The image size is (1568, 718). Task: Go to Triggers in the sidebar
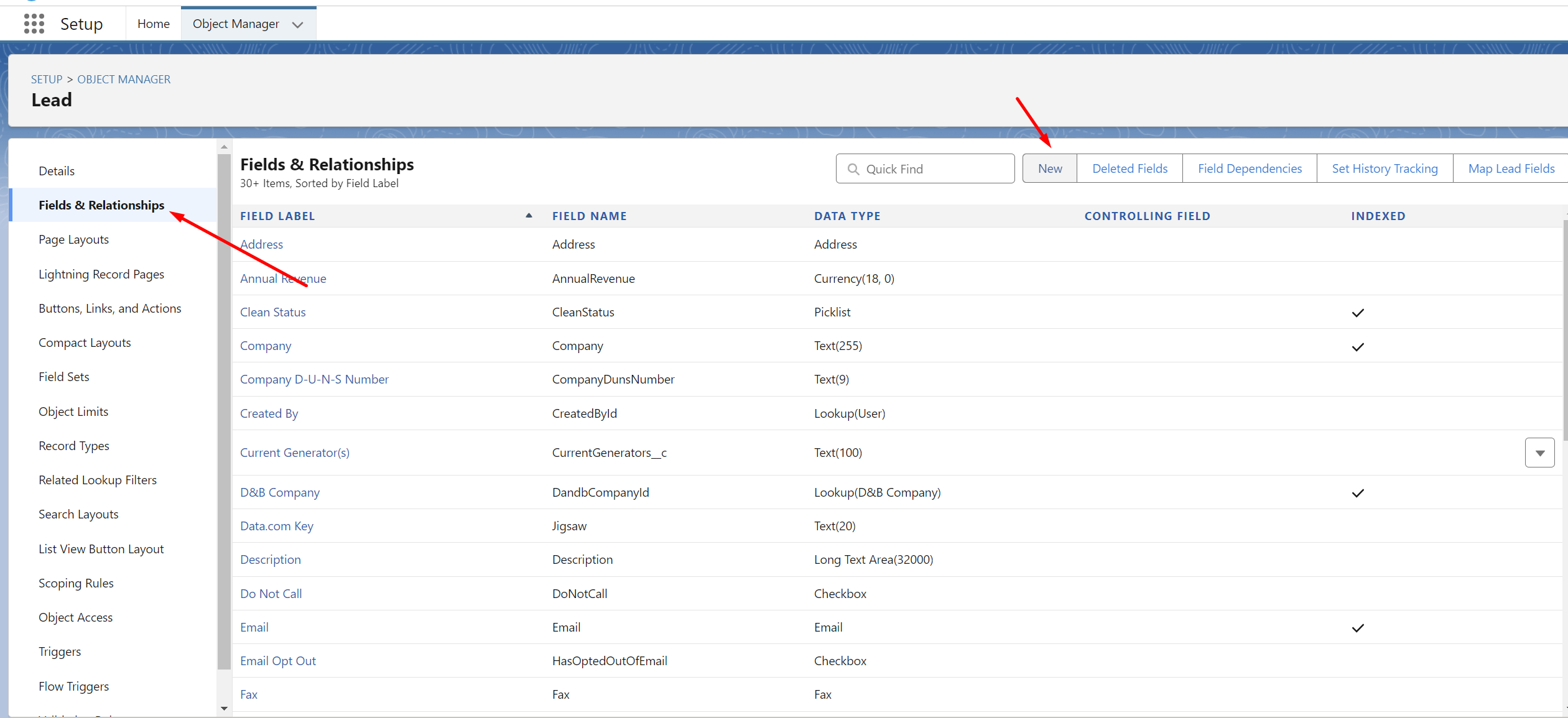[60, 651]
